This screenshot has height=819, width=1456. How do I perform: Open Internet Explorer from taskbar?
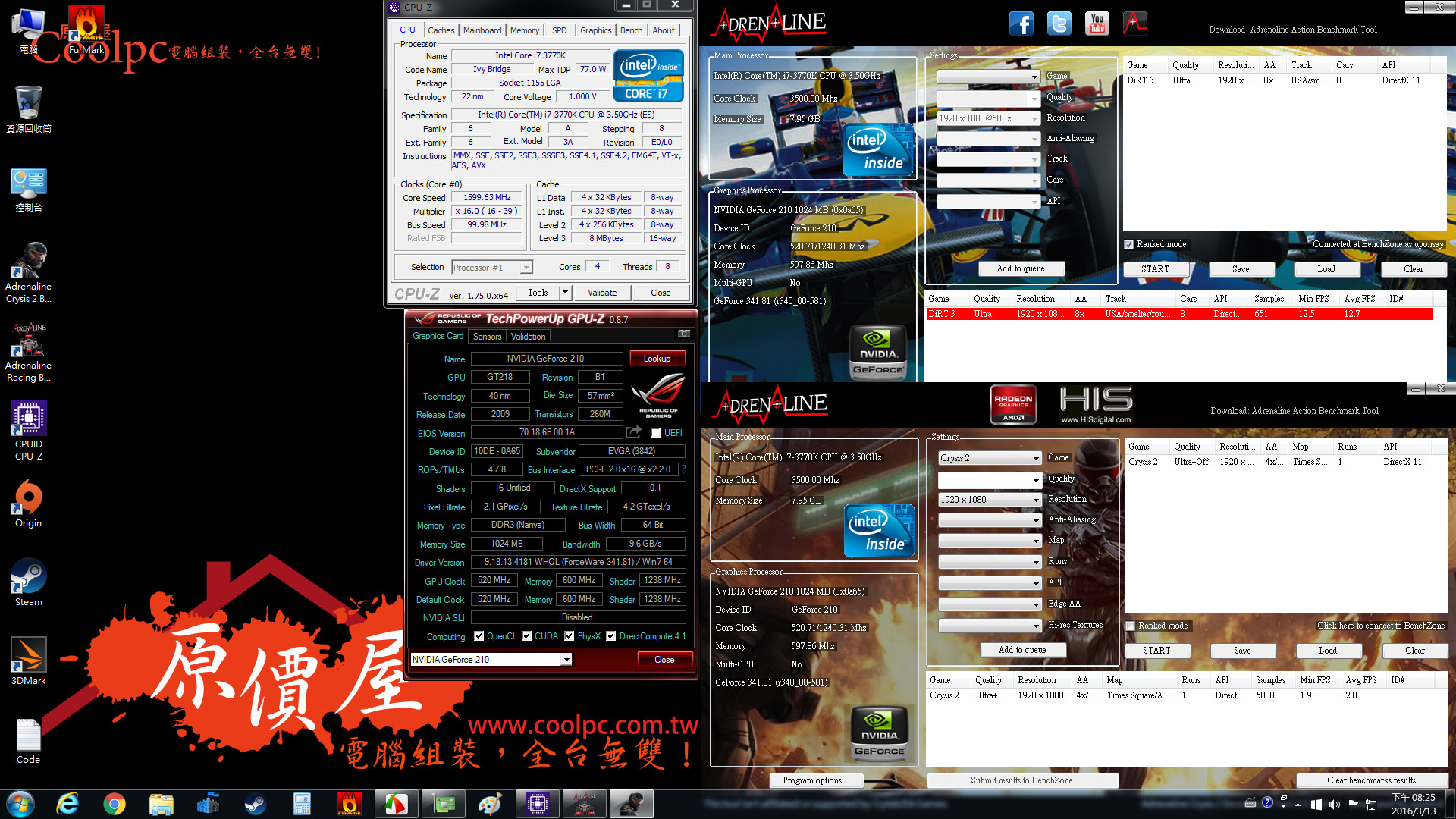(67, 804)
